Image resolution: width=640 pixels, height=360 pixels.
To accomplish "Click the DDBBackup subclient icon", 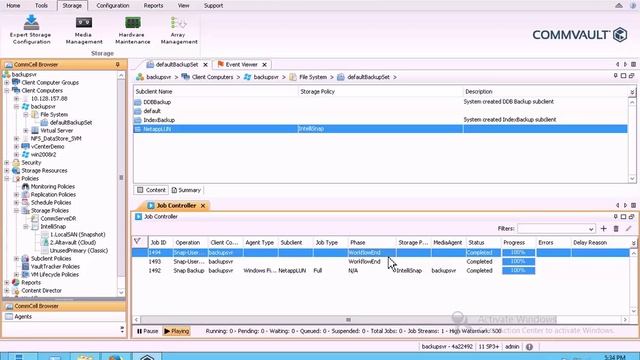I will point(138,102).
